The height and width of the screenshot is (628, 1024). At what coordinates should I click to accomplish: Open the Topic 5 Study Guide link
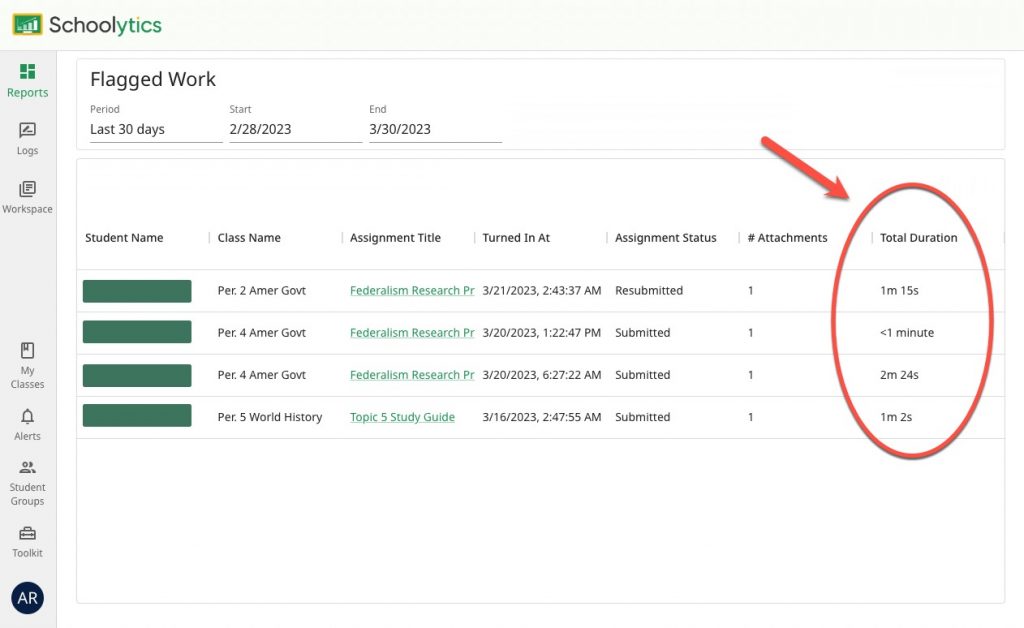coord(402,417)
